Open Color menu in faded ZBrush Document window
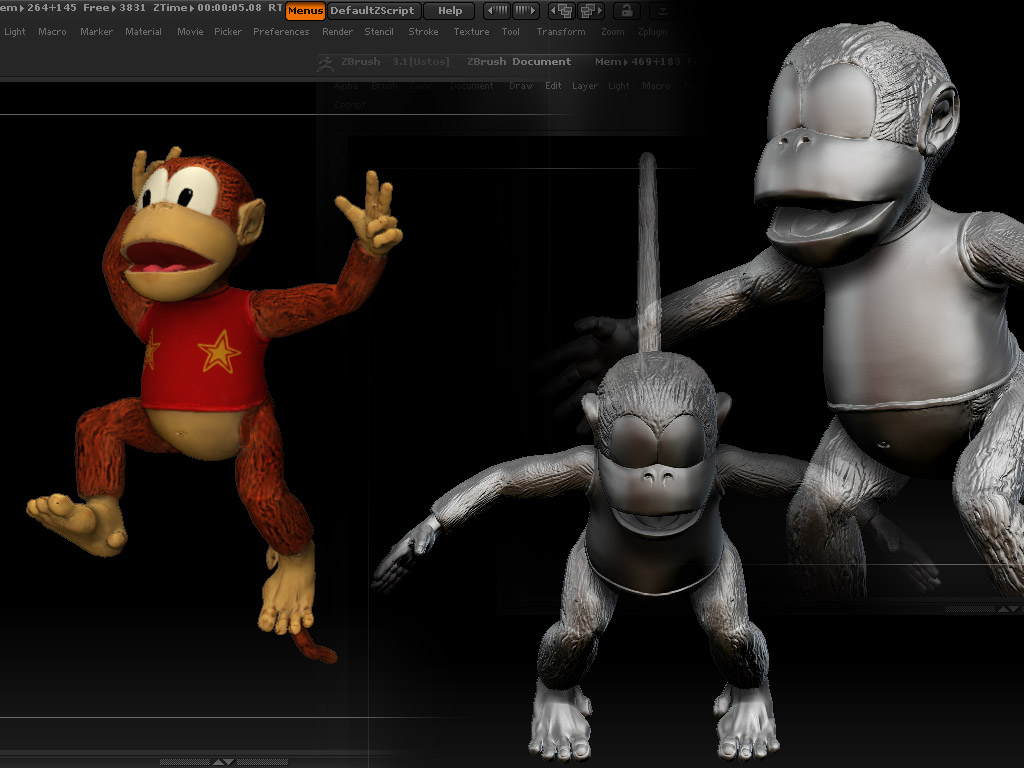 [421, 86]
